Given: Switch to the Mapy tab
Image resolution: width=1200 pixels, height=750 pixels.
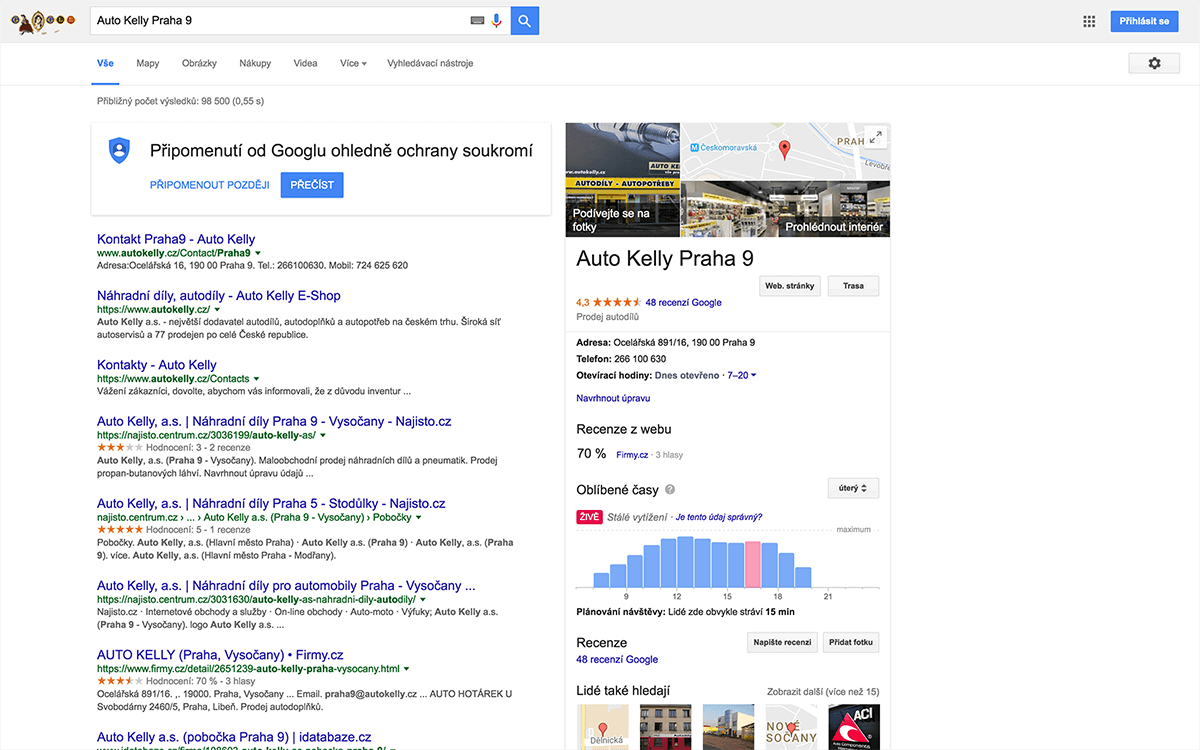Looking at the screenshot, I should click(148, 63).
